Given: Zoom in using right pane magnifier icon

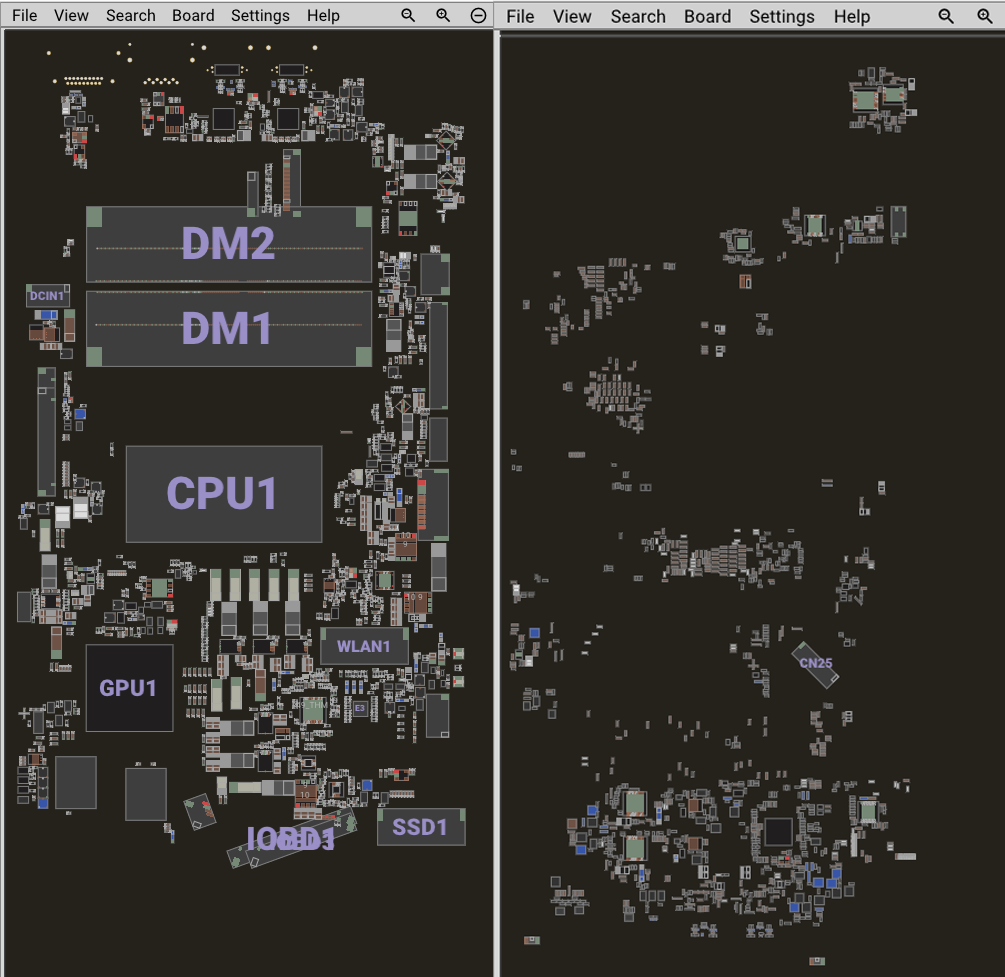Looking at the screenshot, I should (x=985, y=16).
